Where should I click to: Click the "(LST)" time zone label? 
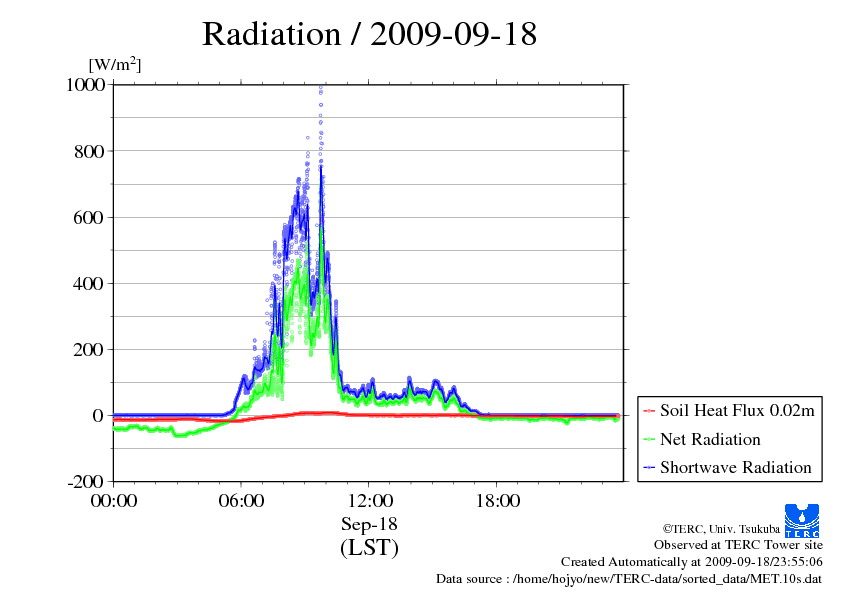[369, 548]
